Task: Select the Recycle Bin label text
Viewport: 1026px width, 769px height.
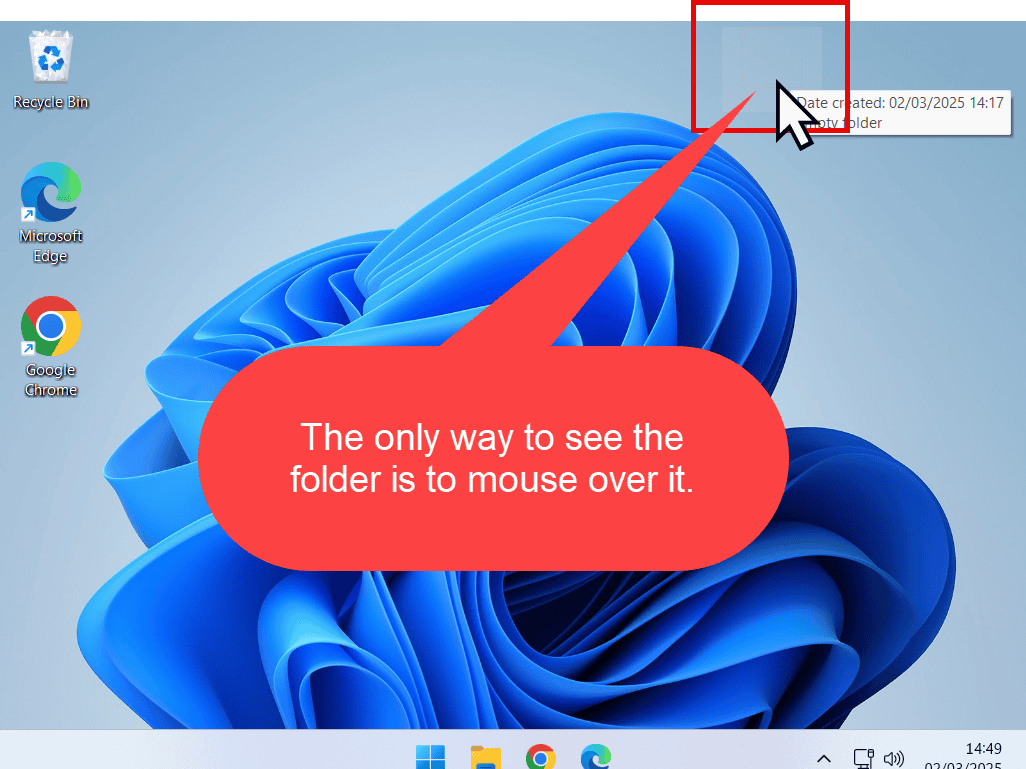Action: coord(50,101)
